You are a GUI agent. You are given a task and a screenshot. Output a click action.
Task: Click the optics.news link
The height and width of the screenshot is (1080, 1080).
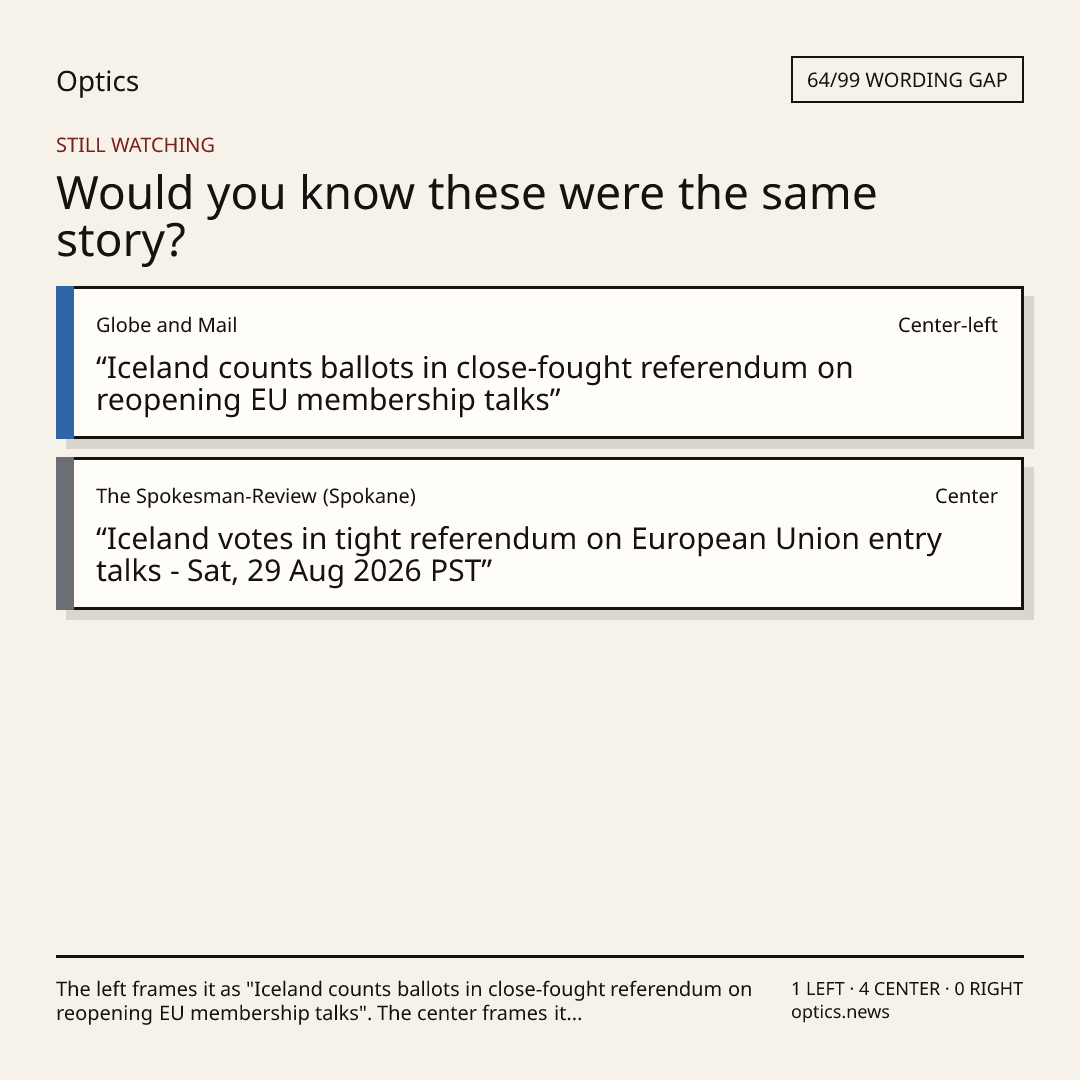(840, 1012)
